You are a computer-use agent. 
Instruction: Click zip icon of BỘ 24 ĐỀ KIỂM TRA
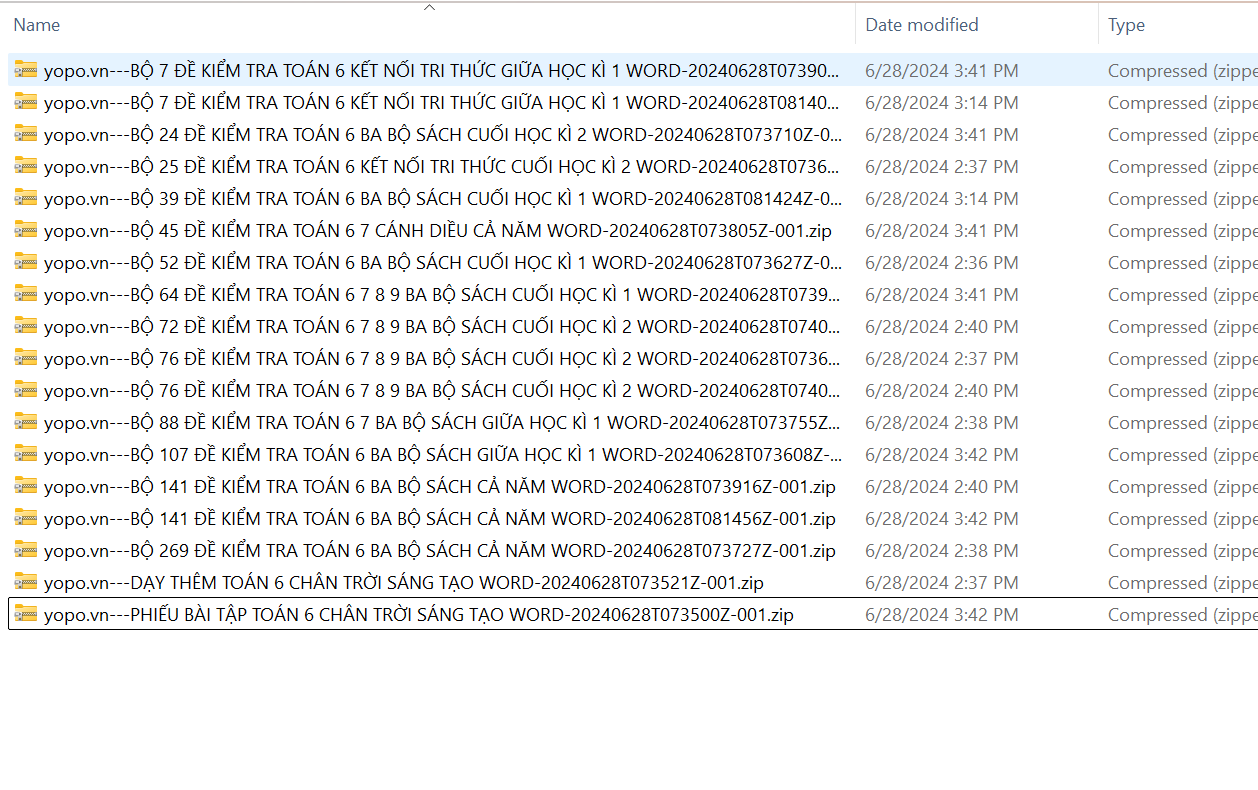click(x=26, y=135)
